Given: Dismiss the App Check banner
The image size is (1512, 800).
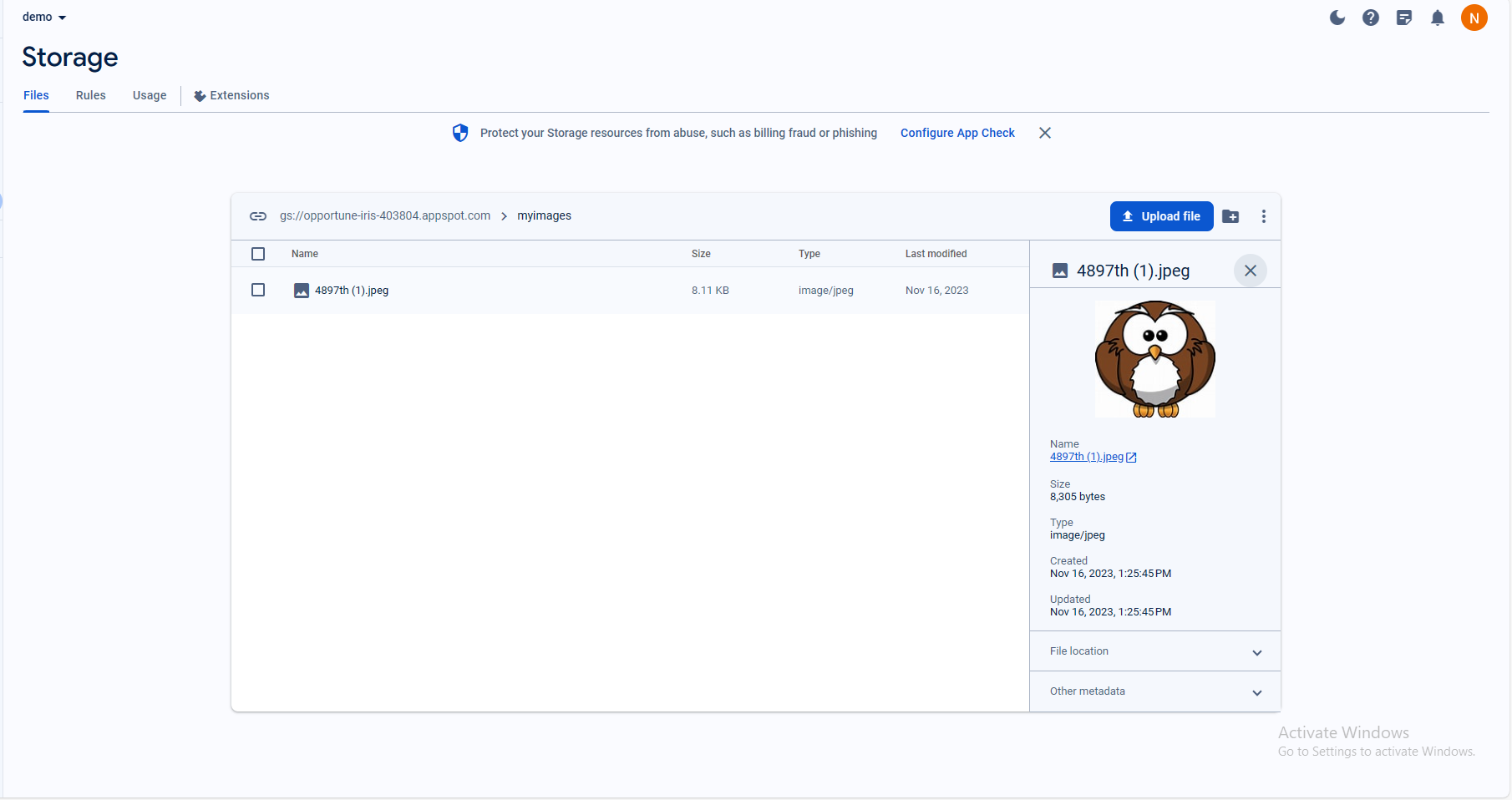Looking at the screenshot, I should 1045,133.
